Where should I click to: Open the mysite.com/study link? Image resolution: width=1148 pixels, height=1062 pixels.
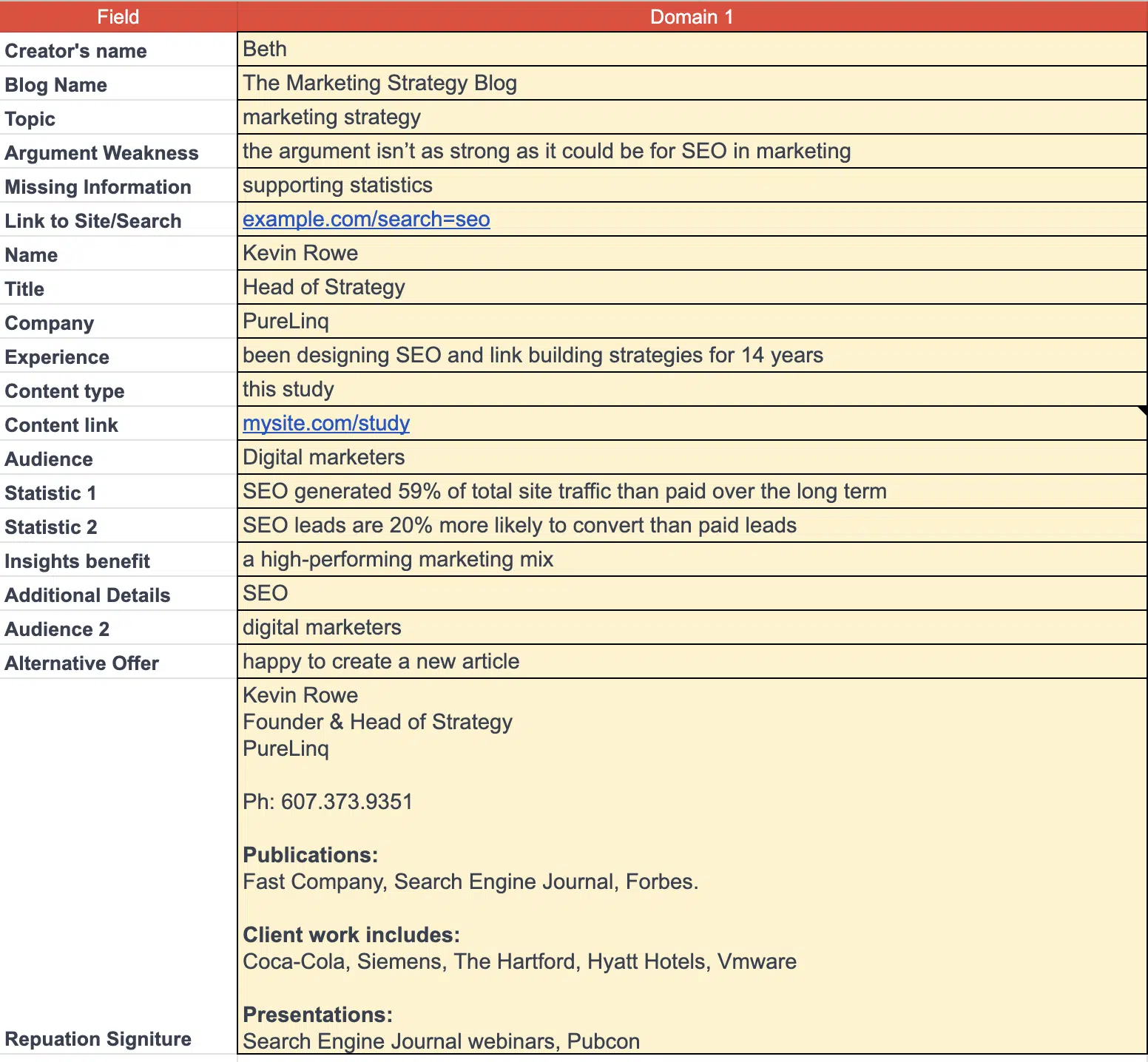tap(326, 424)
